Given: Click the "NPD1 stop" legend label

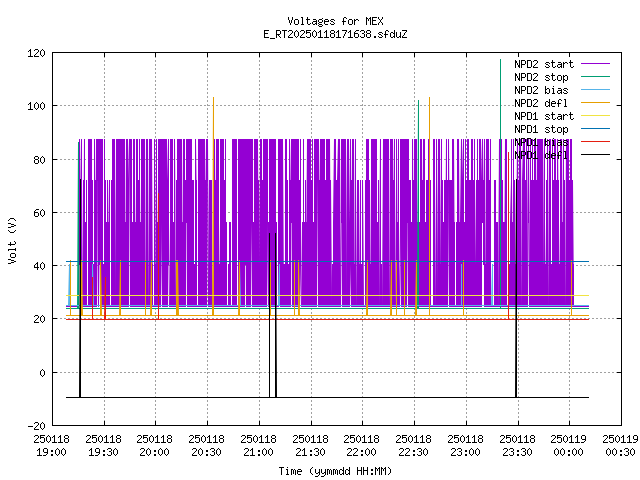Looking at the screenshot, I should [541, 129].
